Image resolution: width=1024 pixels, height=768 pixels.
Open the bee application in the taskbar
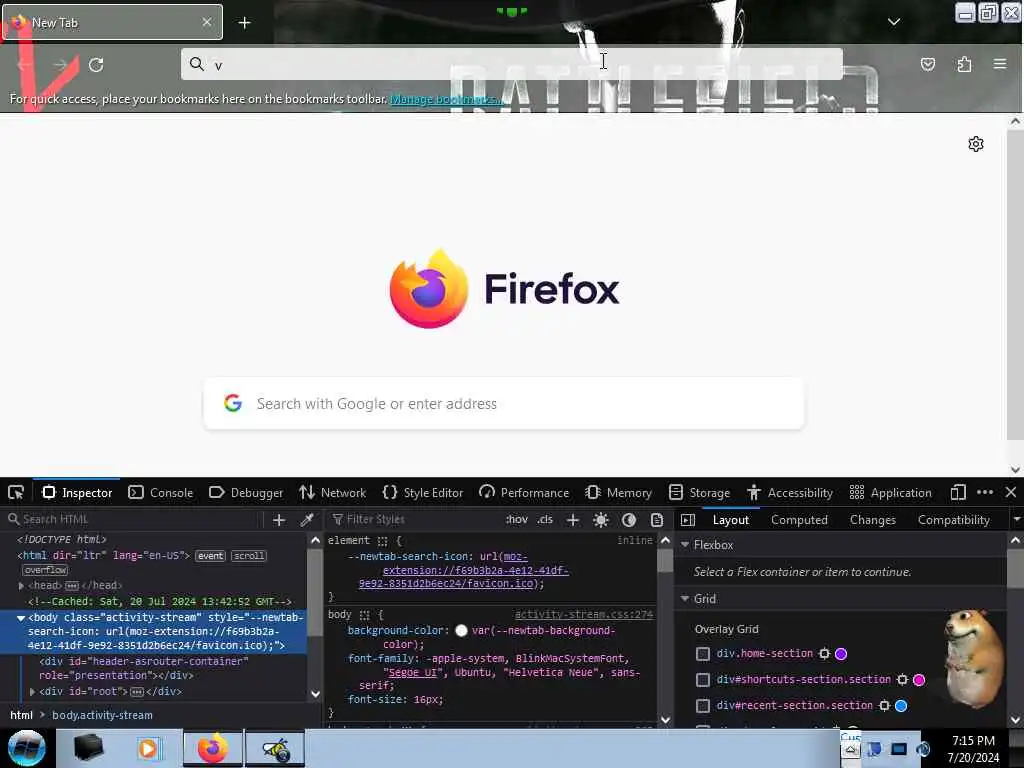tap(275, 748)
